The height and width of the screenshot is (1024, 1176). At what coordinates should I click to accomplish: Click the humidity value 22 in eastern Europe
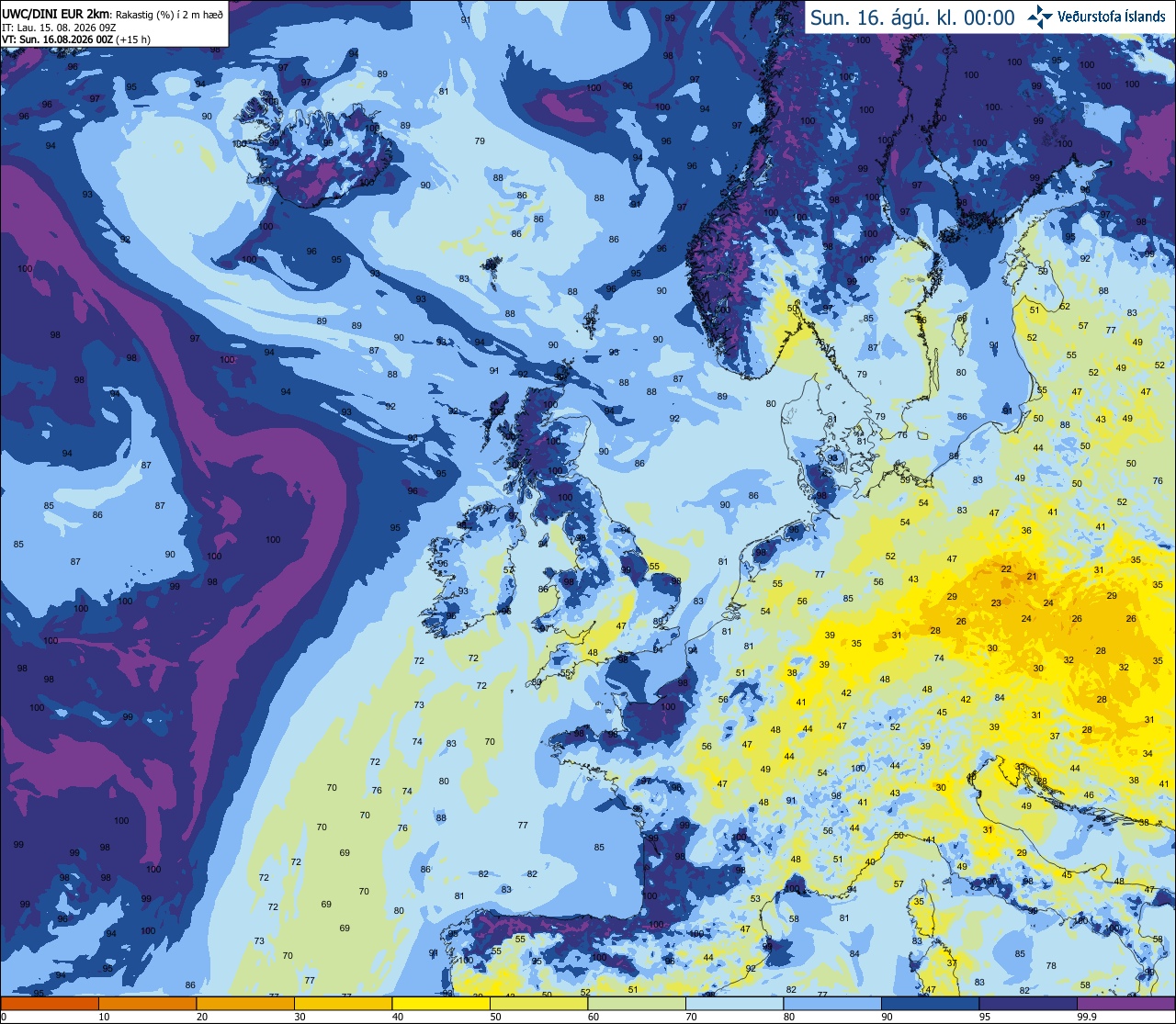(x=1006, y=569)
